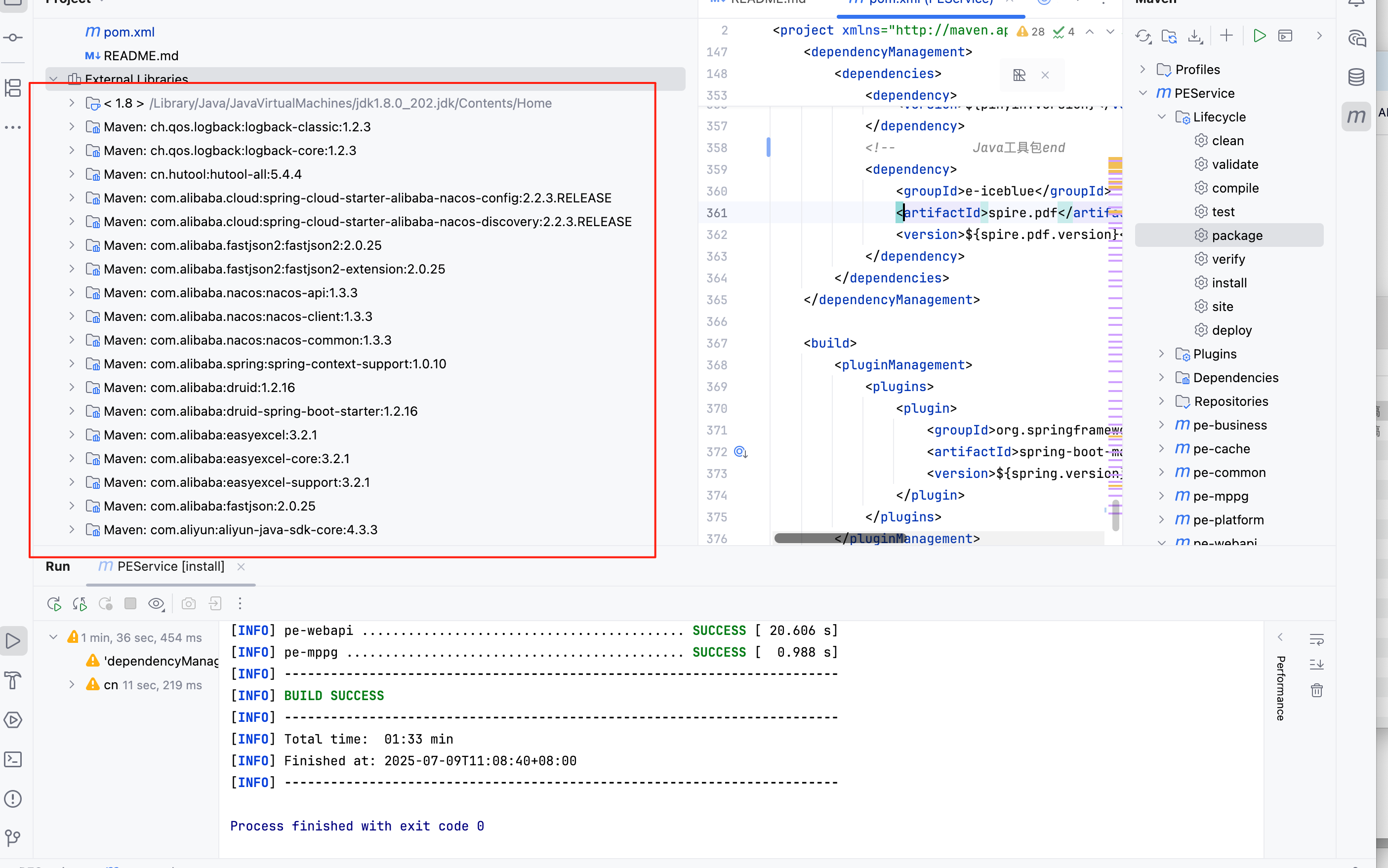Select the package lifecycle goal

point(1236,236)
